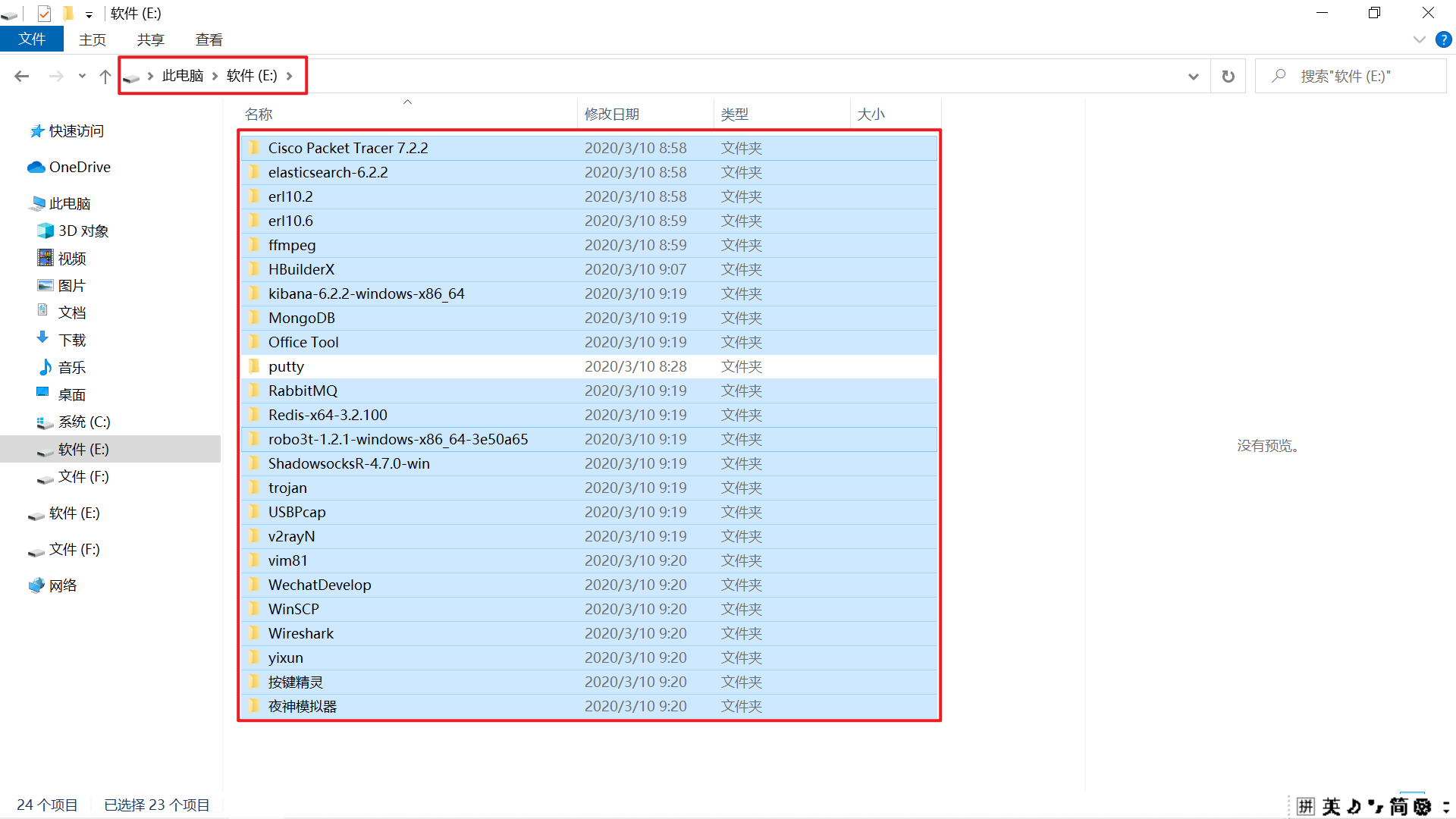
Task: Click the Quick Access star icon
Action: click(36, 131)
